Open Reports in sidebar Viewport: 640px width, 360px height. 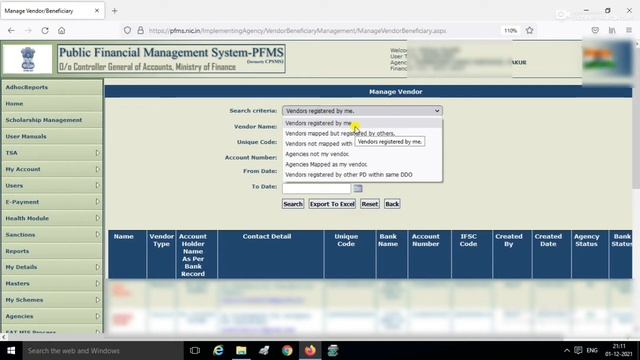[x=52, y=251]
